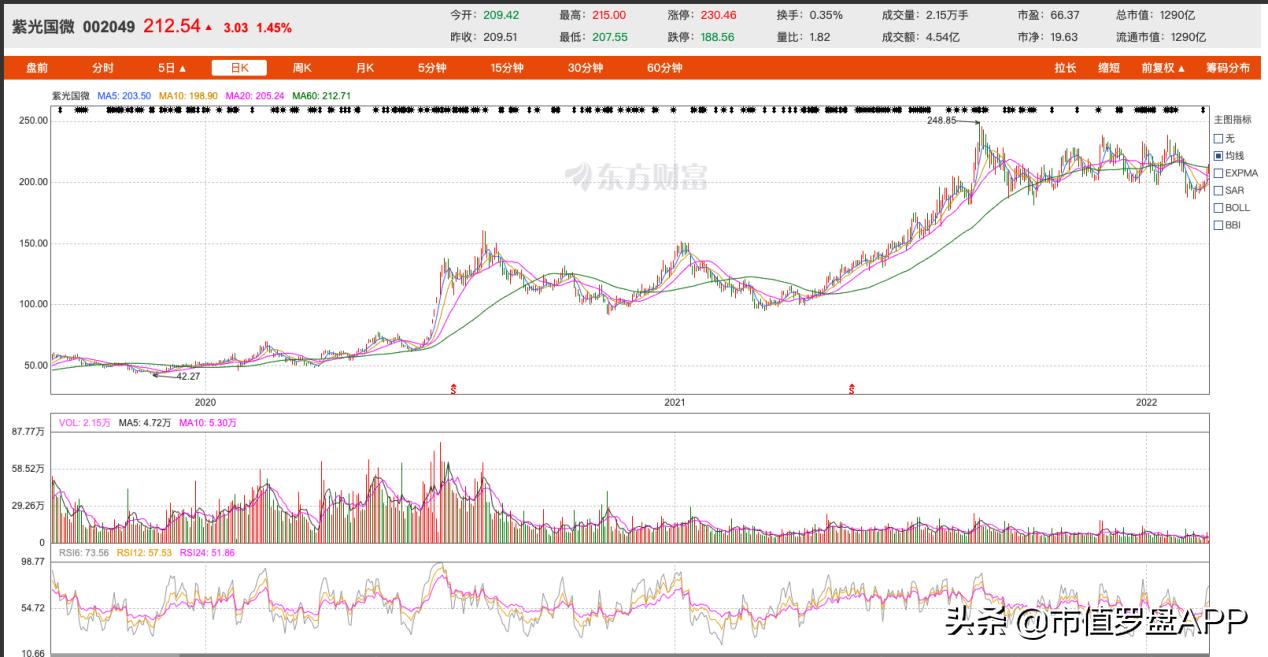
Task: Switch to the 盘前 pre-market tab
Action: tap(36, 68)
